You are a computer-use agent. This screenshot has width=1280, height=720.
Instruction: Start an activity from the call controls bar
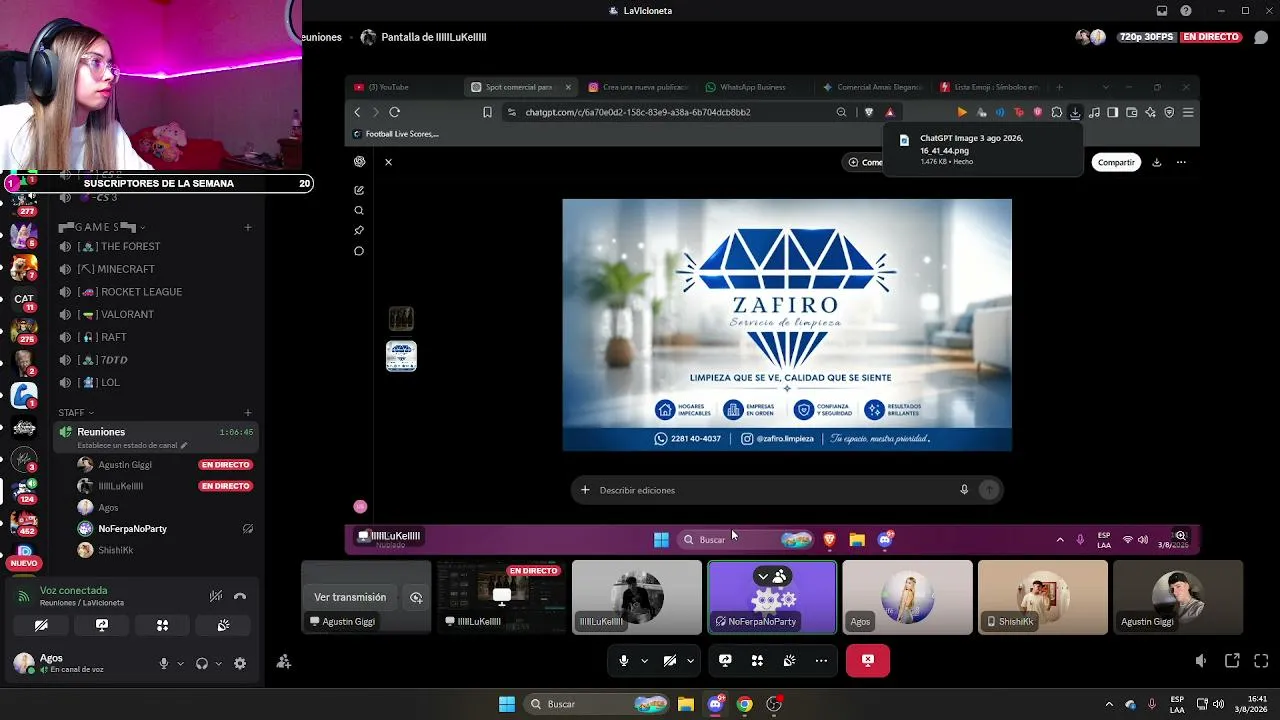point(757,660)
